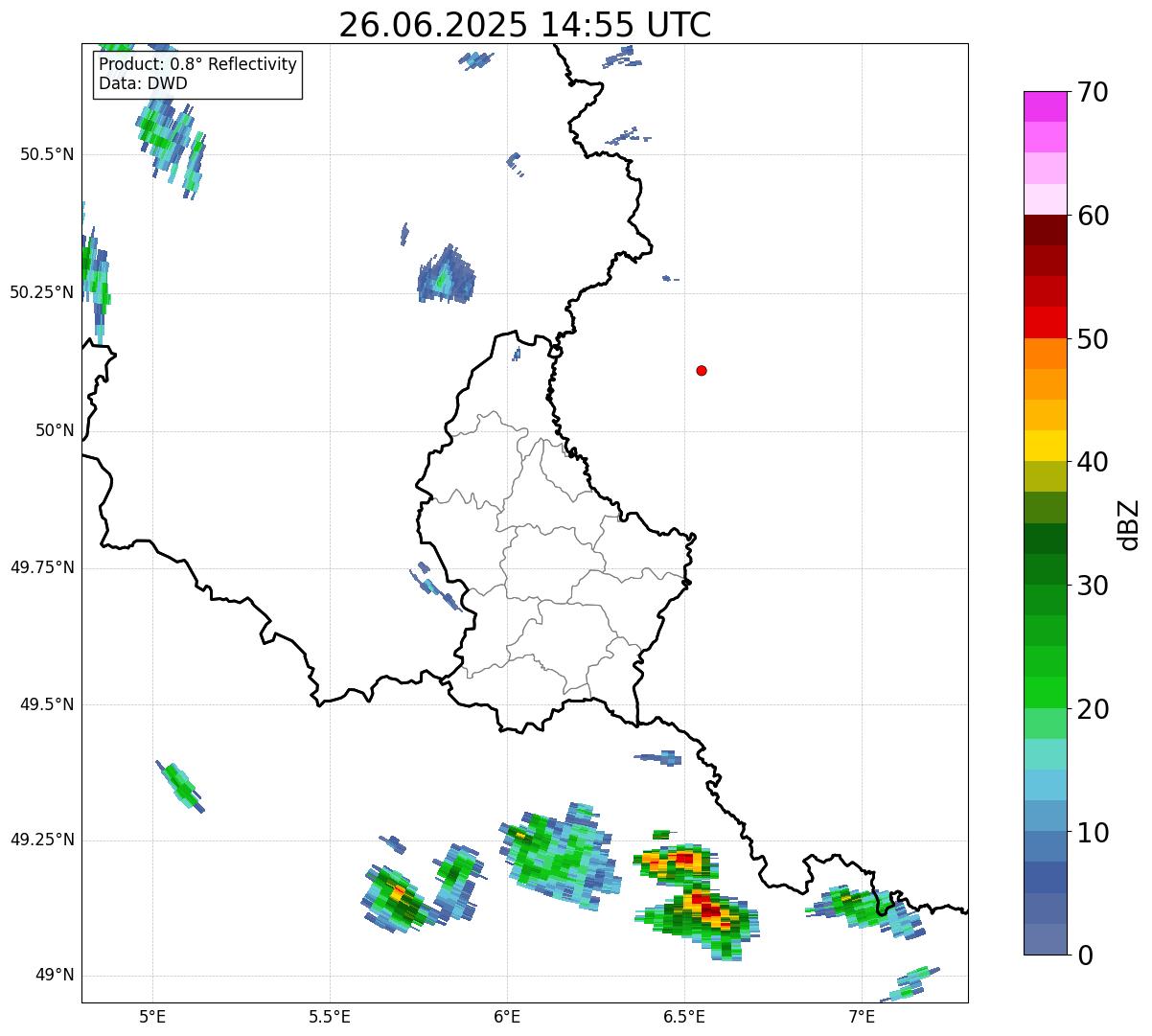Click the '7°E' longitude label

pos(862,1016)
